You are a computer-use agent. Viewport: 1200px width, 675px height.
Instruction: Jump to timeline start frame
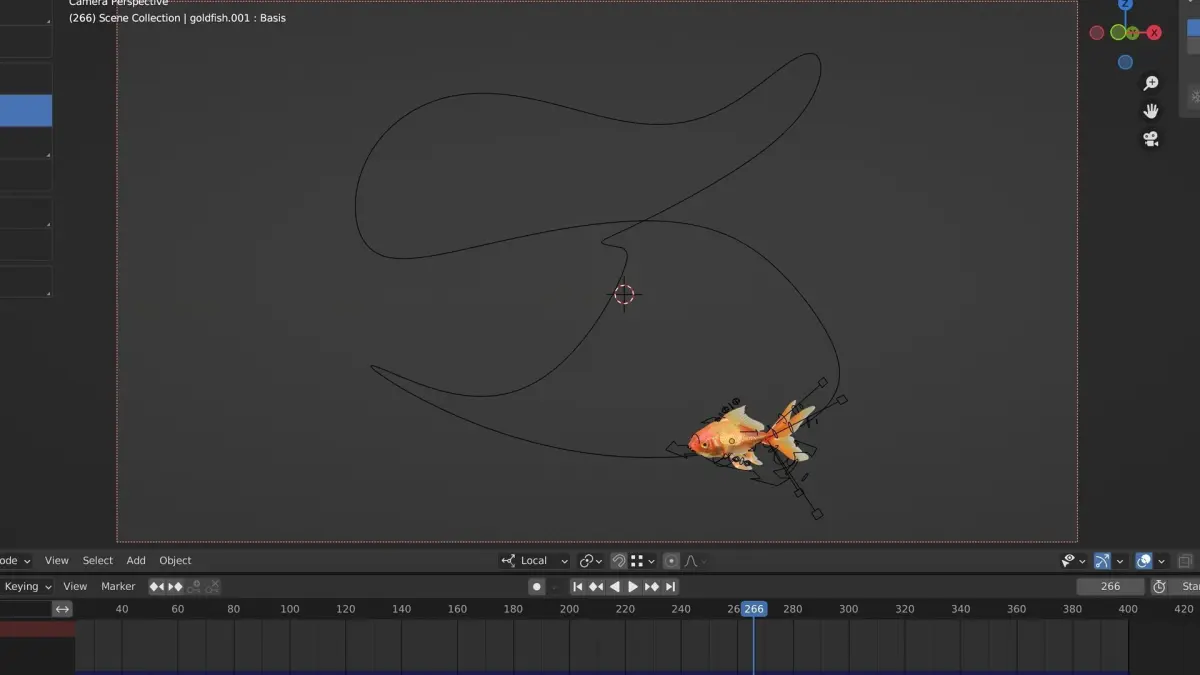[x=577, y=587]
